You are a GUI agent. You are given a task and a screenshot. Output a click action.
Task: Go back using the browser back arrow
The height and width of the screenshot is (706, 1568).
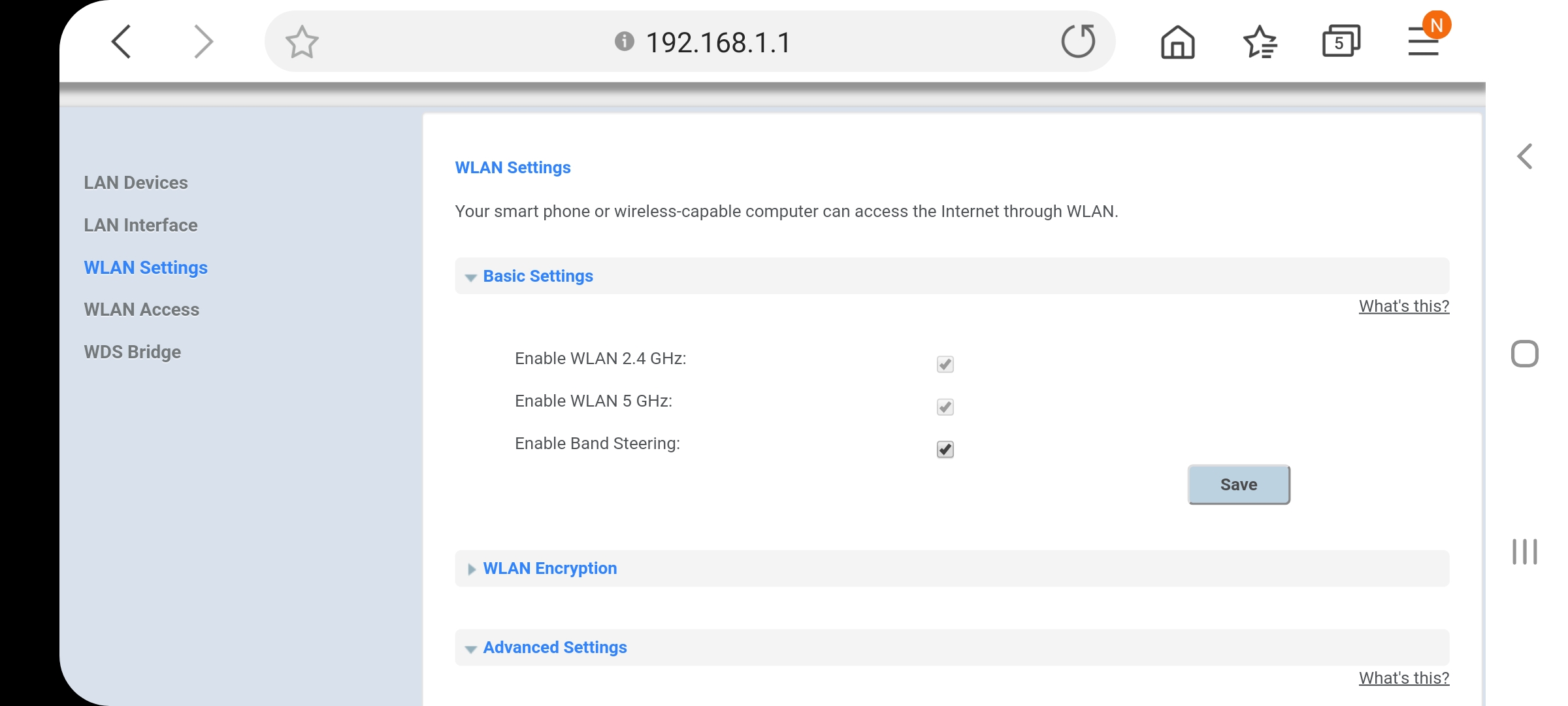(x=122, y=42)
